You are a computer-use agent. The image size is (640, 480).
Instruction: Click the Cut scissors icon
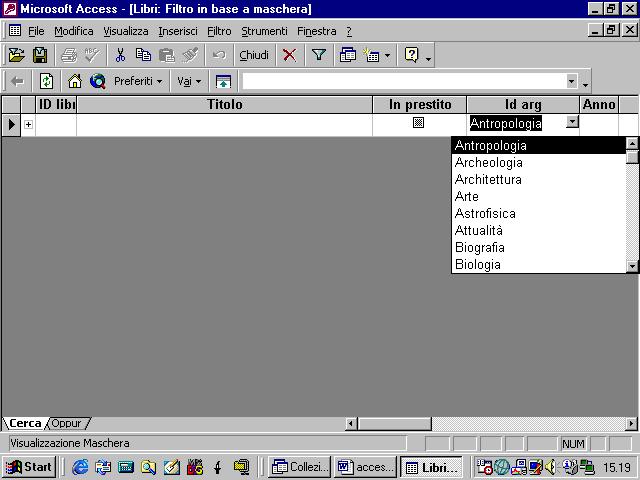(120, 55)
